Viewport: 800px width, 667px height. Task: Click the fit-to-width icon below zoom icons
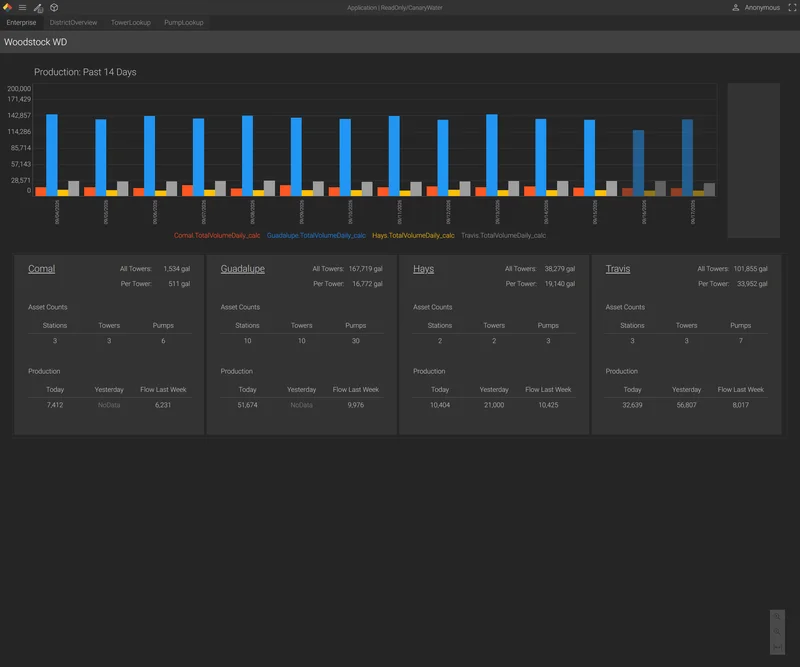coord(777,646)
